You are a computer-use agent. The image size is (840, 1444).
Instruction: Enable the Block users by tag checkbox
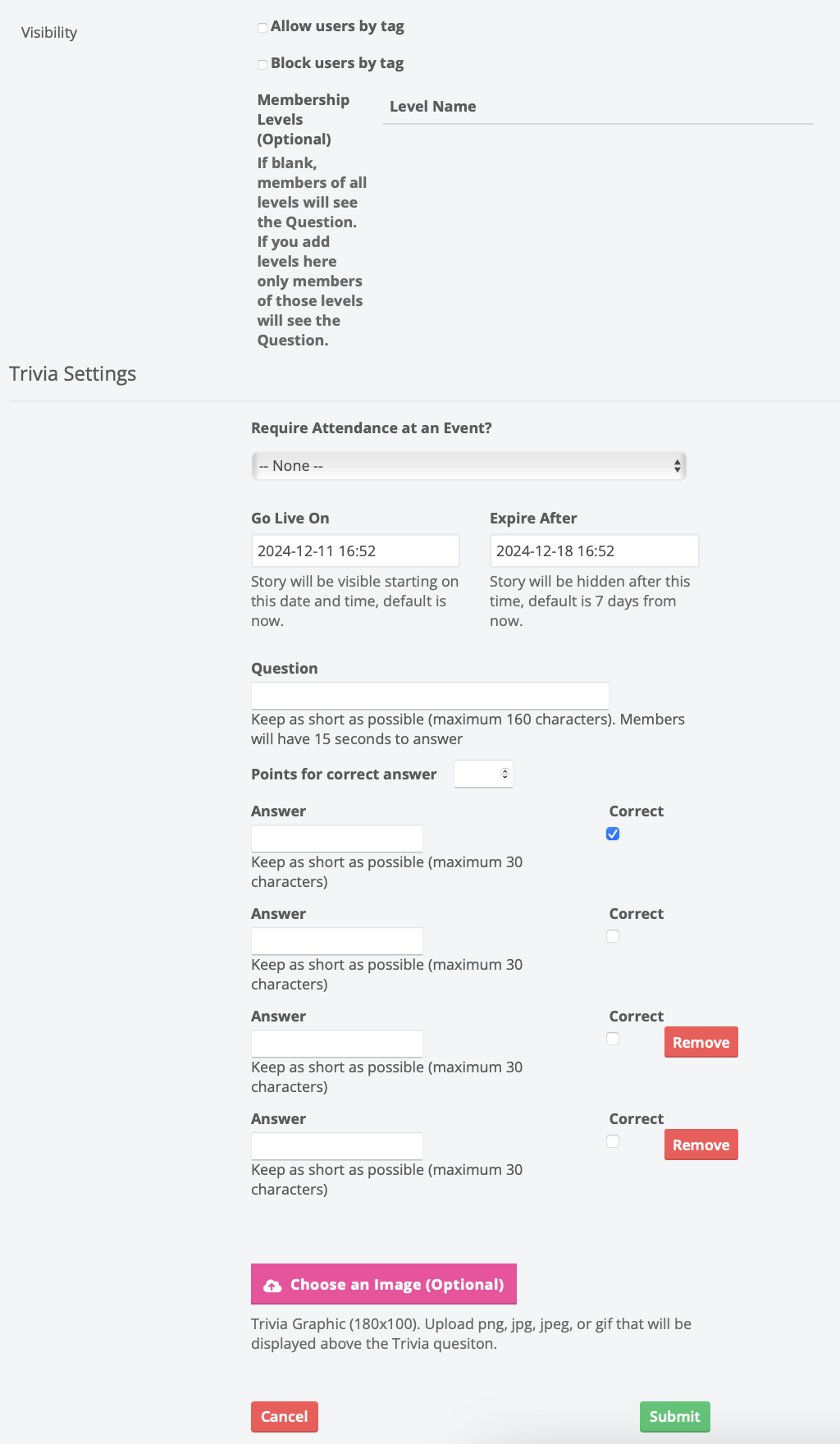(262, 65)
